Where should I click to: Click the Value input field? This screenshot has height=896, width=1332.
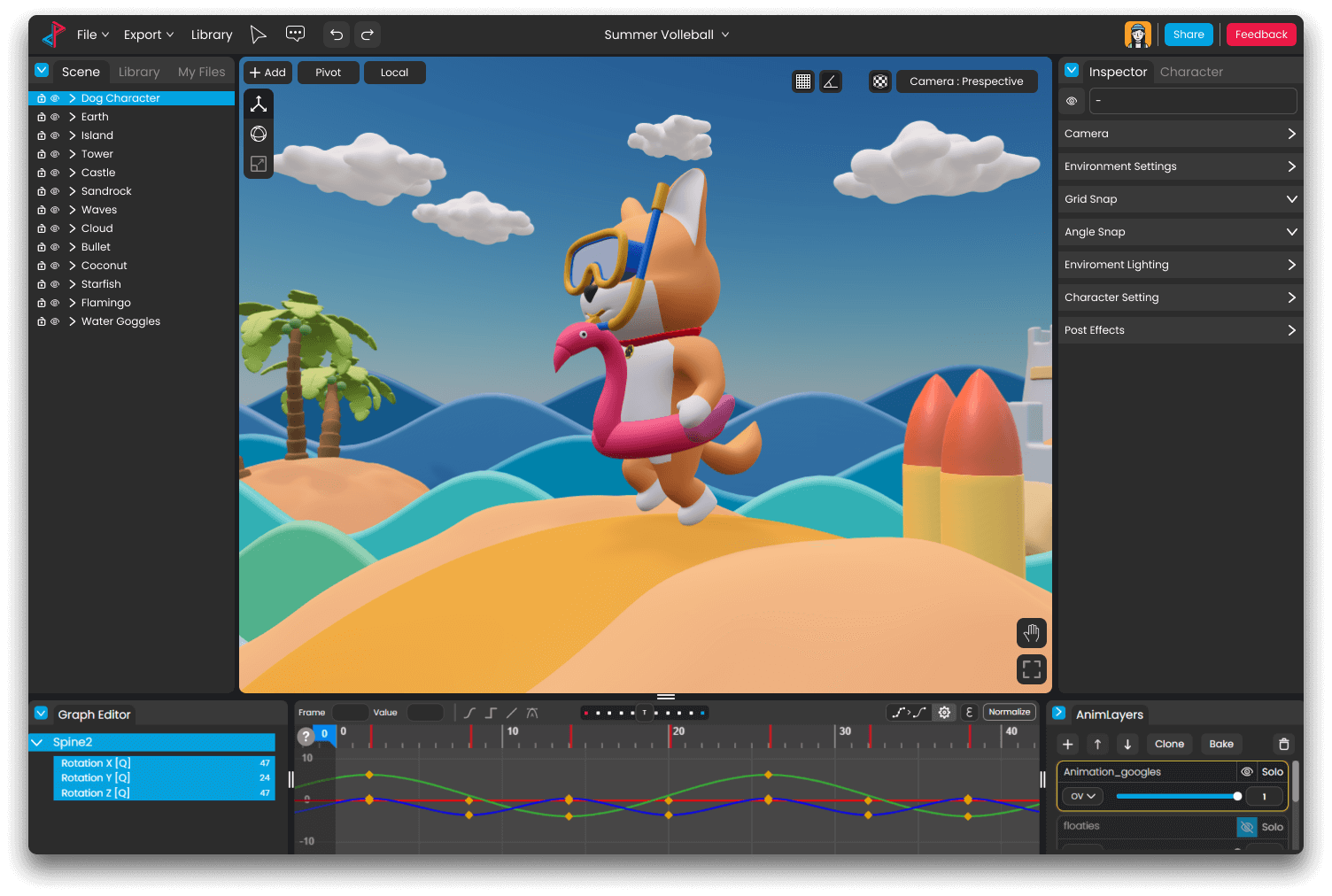[x=425, y=713]
